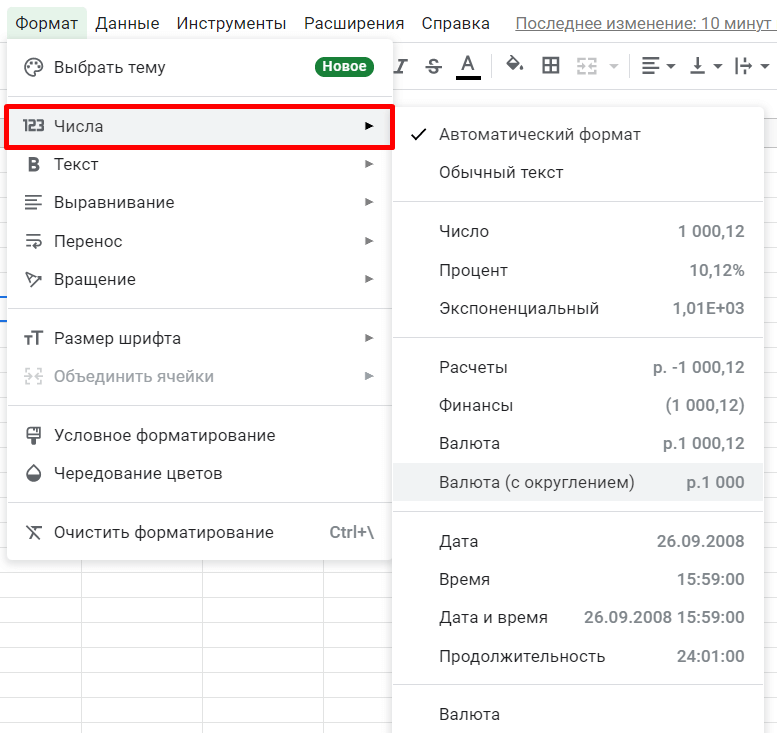Click Условное форматирование menu entry
The width and height of the screenshot is (777, 733).
coord(200,435)
